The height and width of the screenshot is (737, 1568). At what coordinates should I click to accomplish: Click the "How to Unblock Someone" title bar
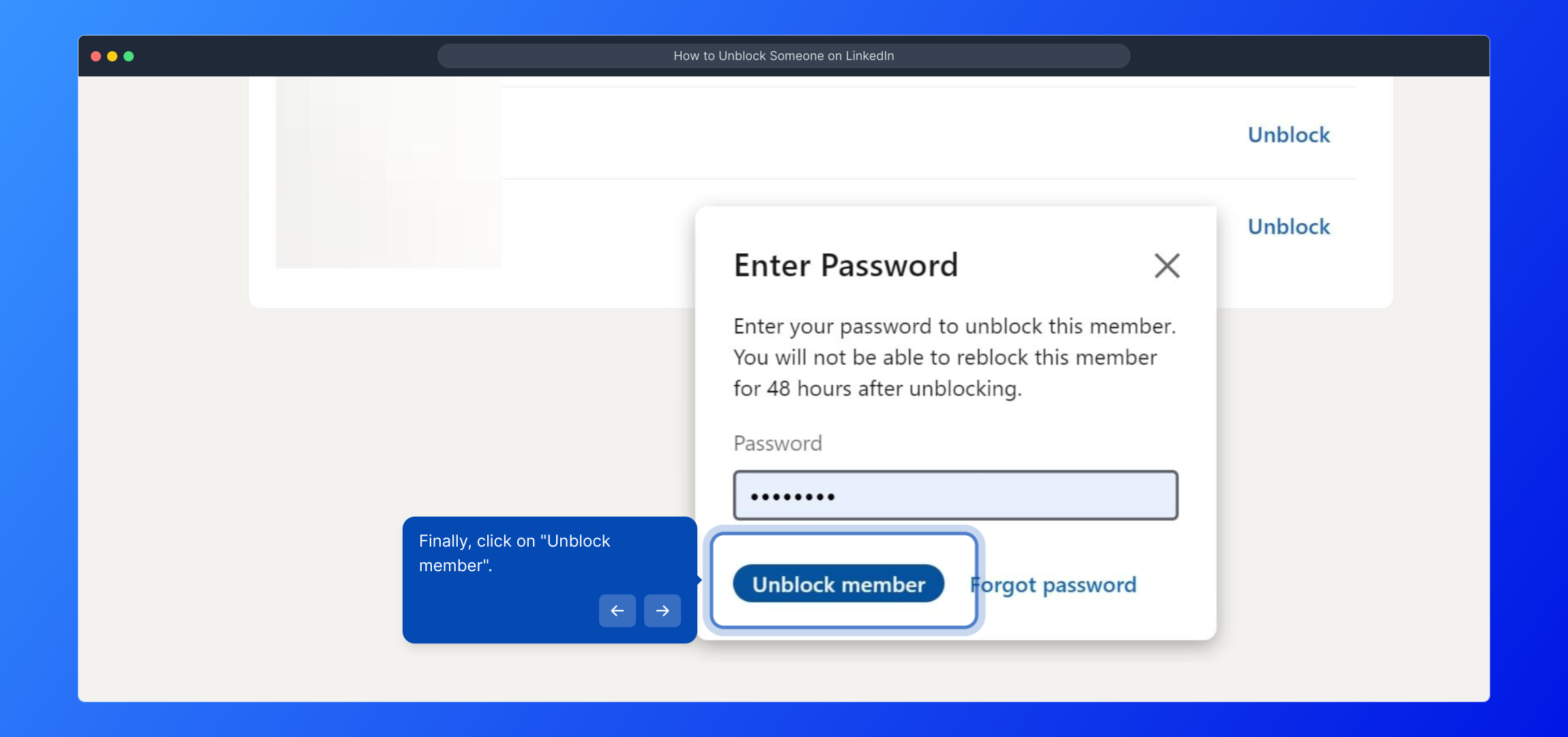pyautogui.click(x=783, y=56)
